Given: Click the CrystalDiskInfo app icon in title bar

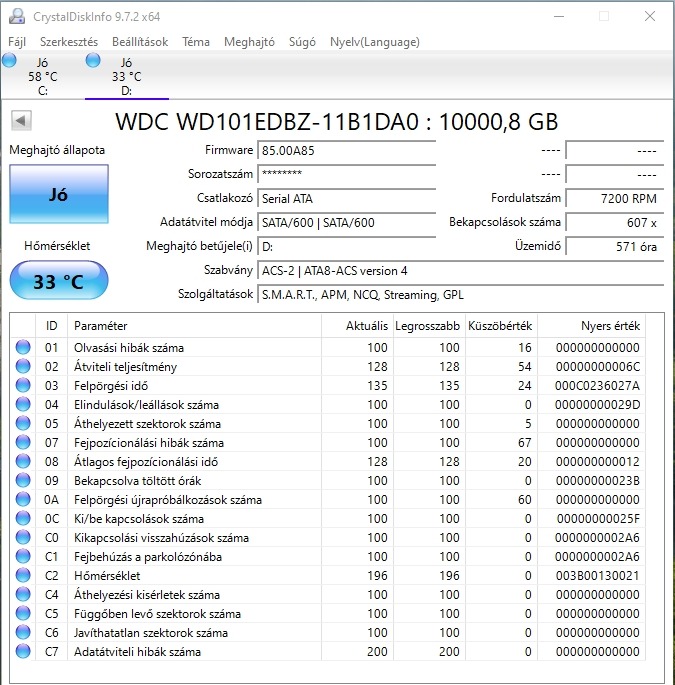Looking at the screenshot, I should (x=17, y=17).
